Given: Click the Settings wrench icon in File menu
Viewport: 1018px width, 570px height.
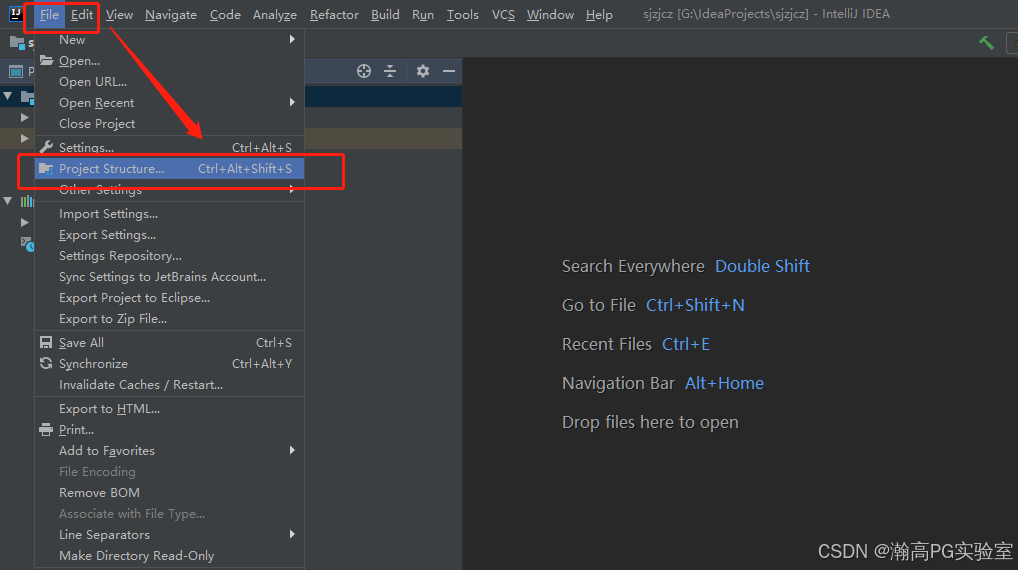Looking at the screenshot, I should 46,147.
